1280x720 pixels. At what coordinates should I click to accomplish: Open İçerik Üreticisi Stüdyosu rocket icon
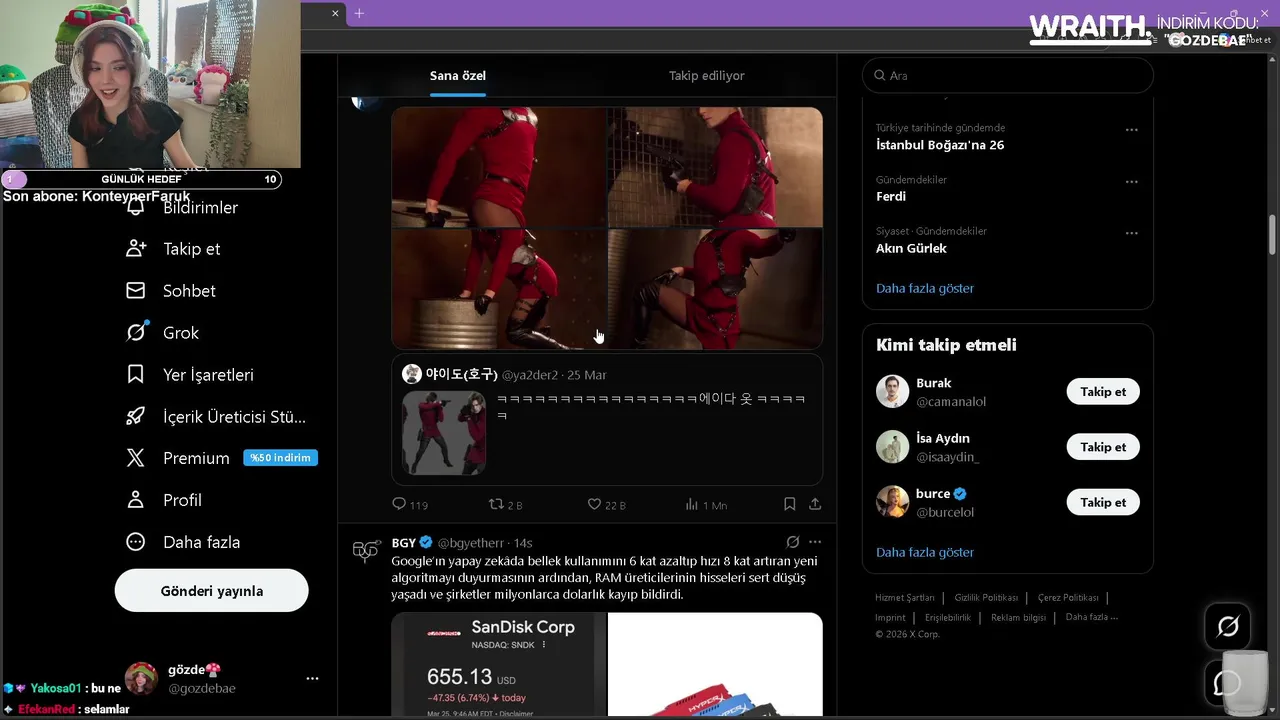136,416
